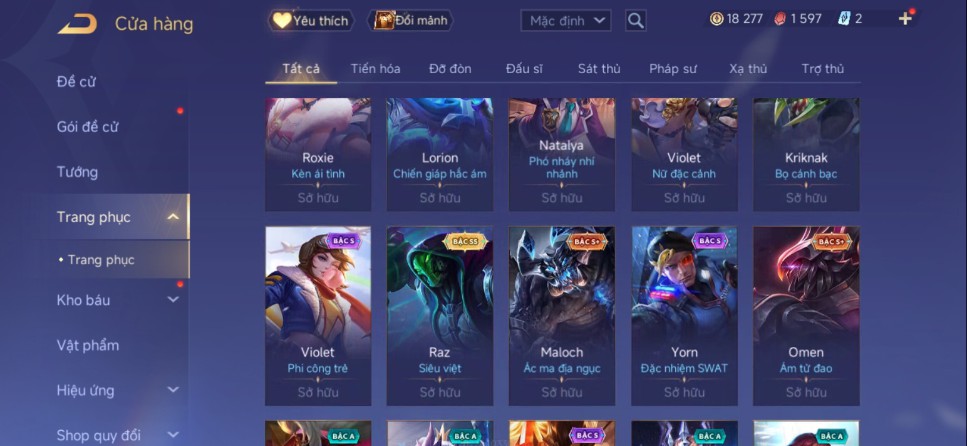The height and width of the screenshot is (446, 967).
Task: Click the heart icon on Yêu thích
Action: [282, 20]
